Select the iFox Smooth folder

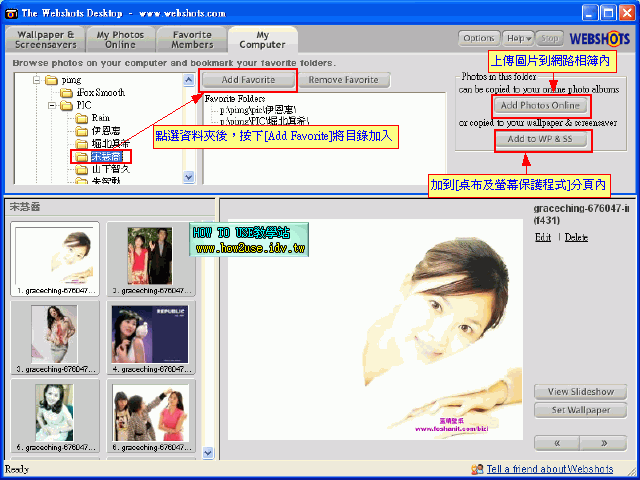coord(93,93)
